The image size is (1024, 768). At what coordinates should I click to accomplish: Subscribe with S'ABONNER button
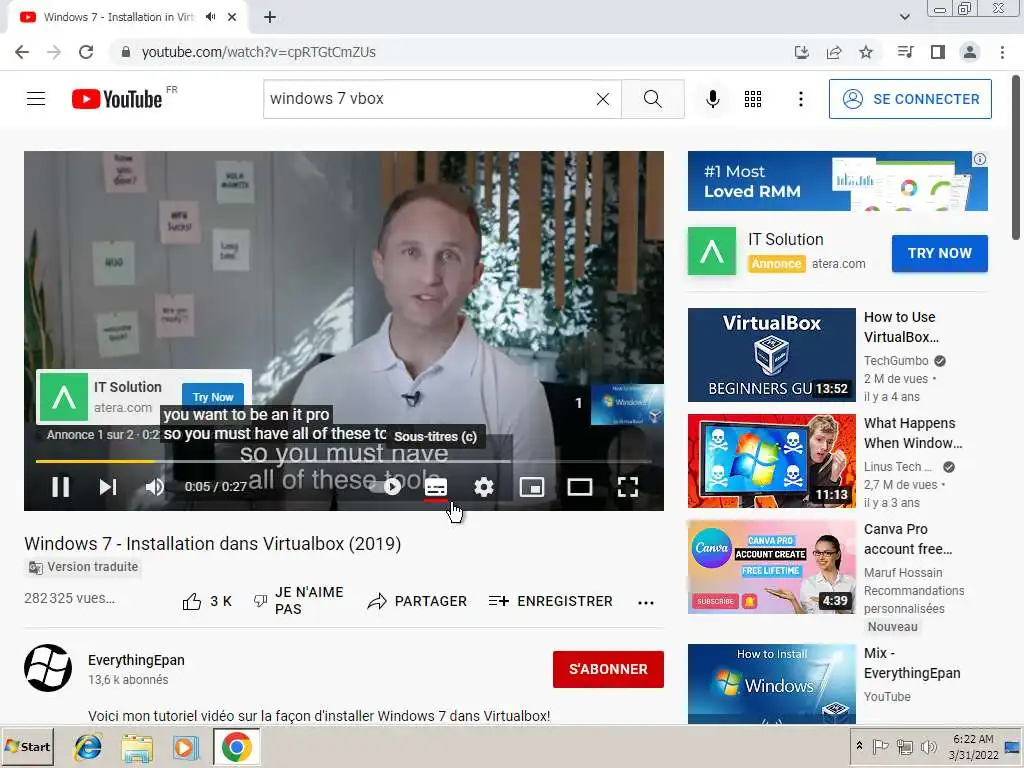[608, 669]
